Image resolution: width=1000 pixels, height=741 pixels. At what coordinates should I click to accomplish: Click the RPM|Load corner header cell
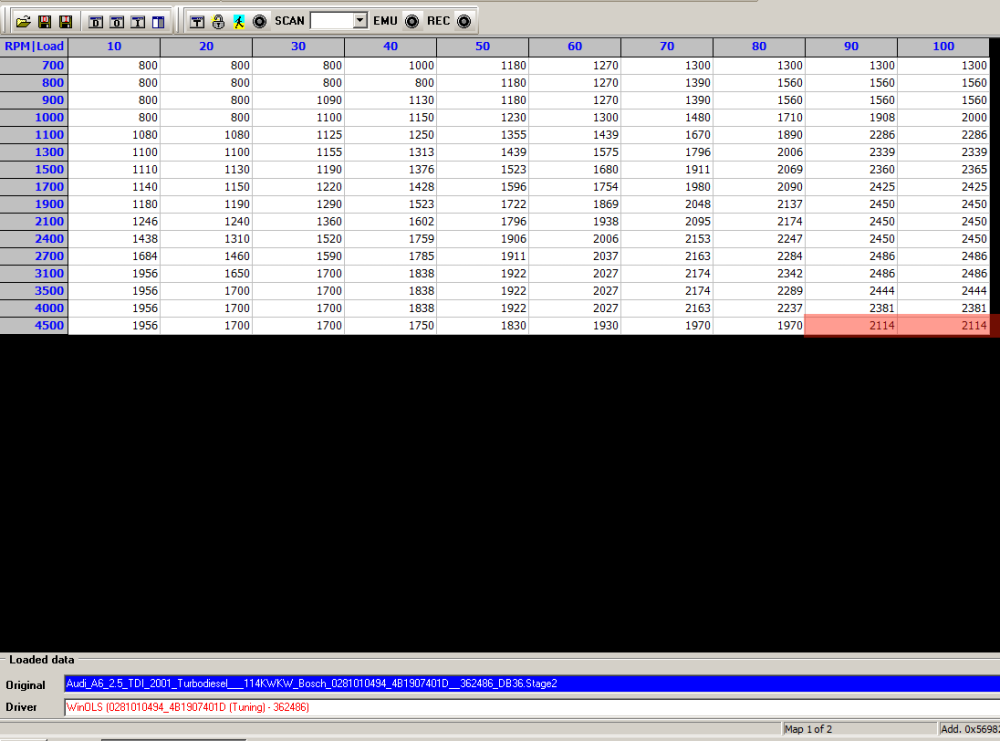34,47
